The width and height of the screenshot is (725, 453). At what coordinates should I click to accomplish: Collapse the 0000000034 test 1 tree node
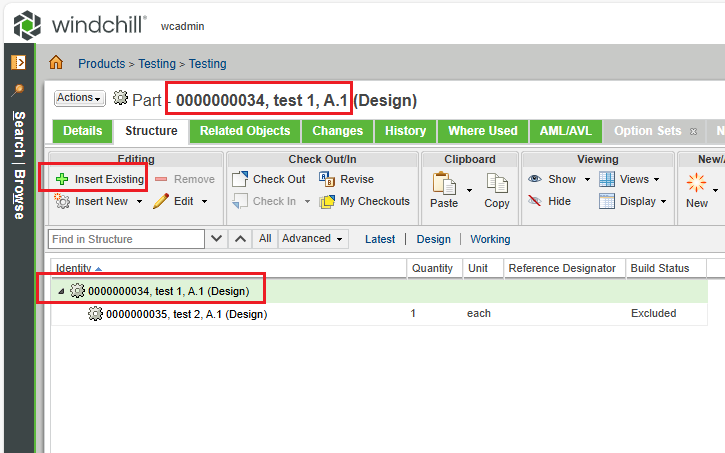tap(61, 291)
